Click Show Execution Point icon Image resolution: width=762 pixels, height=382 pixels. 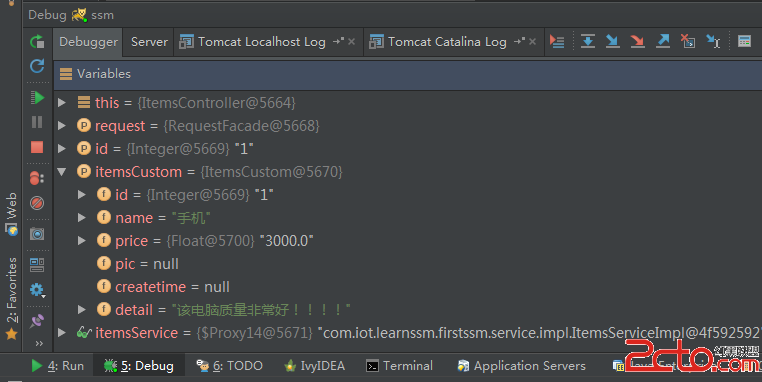557,42
